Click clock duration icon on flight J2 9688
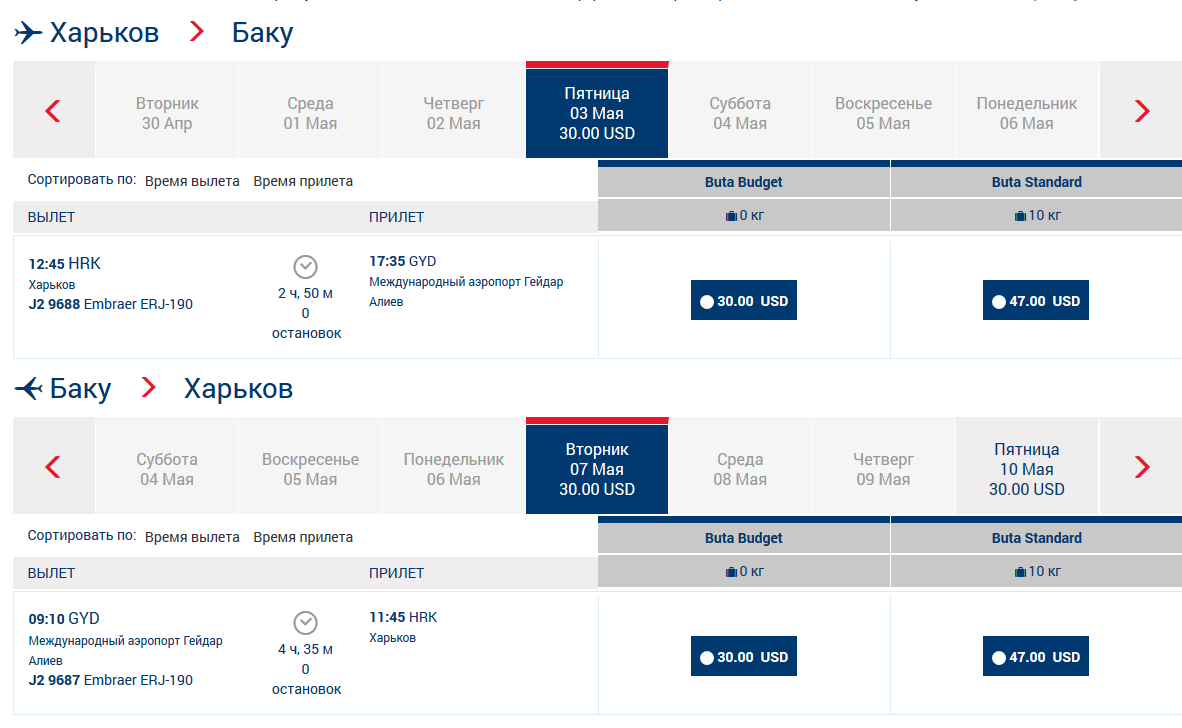The image size is (1182, 728). (x=305, y=267)
